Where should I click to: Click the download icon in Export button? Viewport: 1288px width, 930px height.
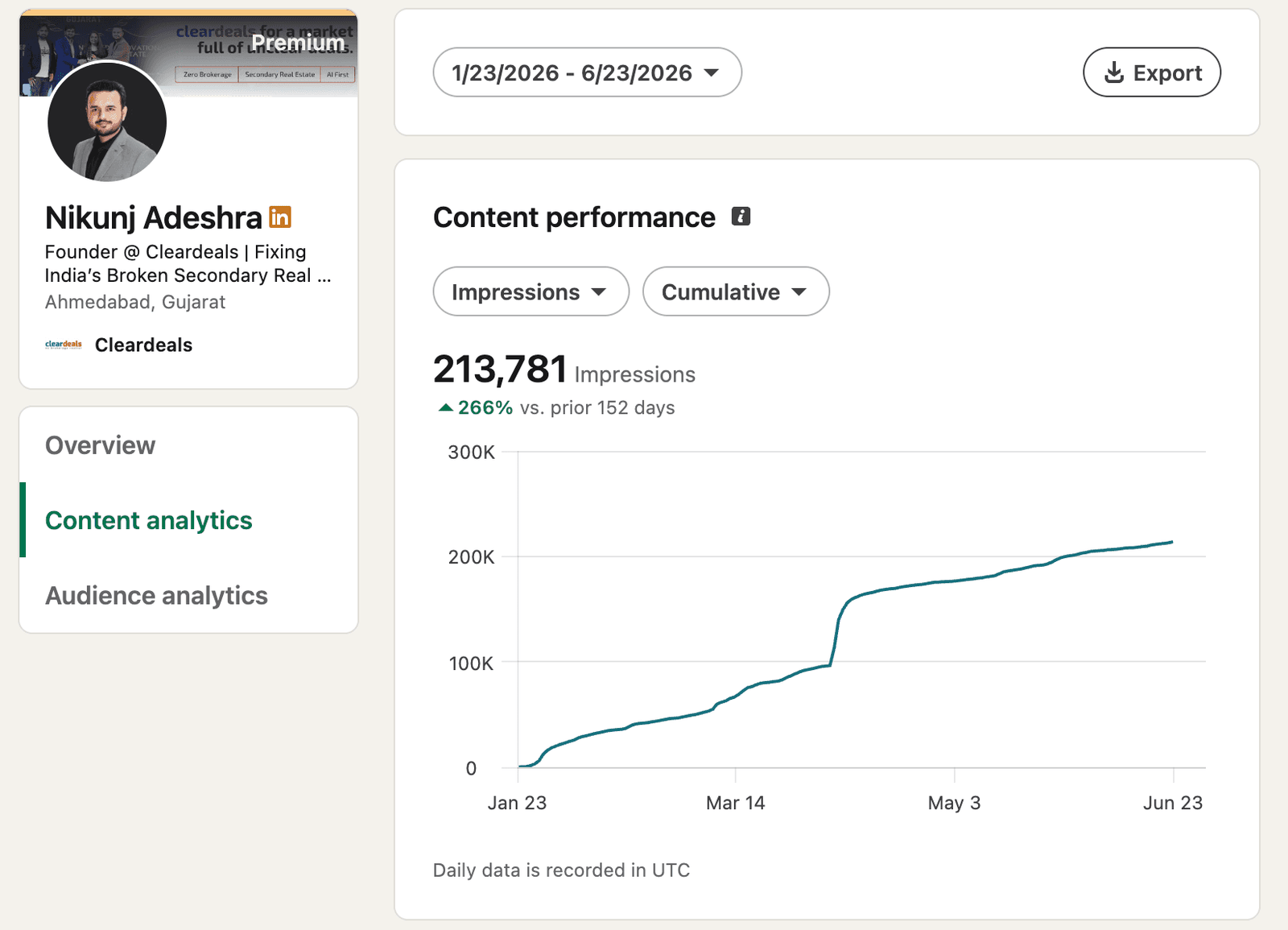click(x=1114, y=72)
